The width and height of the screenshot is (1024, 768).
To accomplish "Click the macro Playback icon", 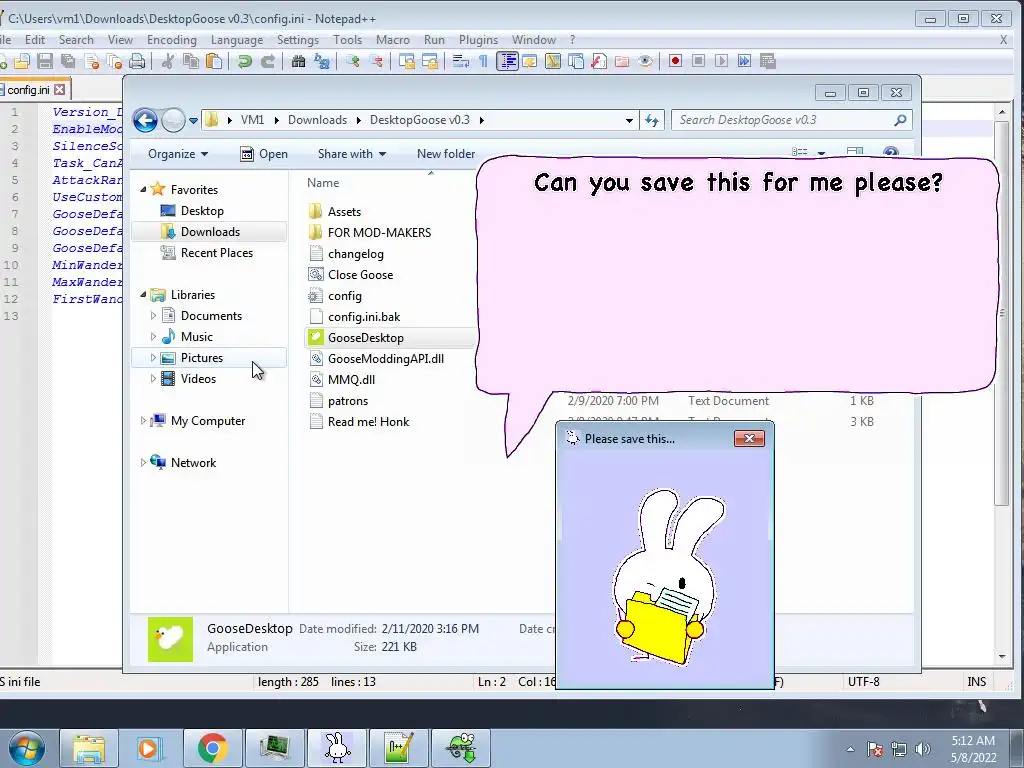I will [721, 61].
